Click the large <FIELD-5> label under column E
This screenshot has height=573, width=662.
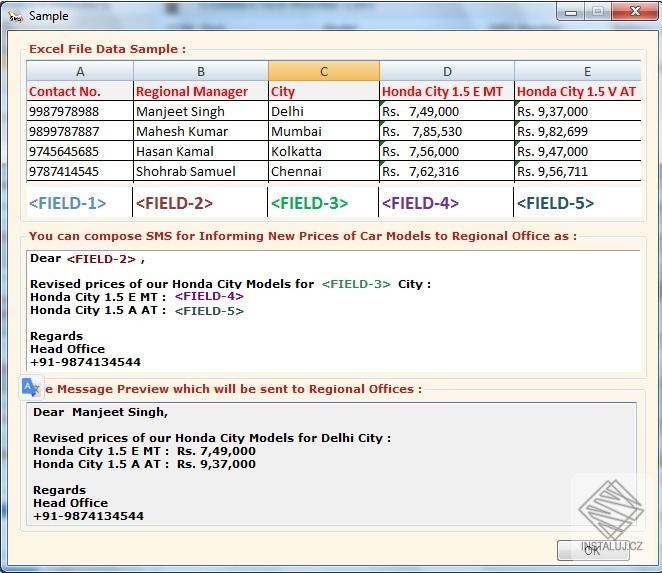556,203
